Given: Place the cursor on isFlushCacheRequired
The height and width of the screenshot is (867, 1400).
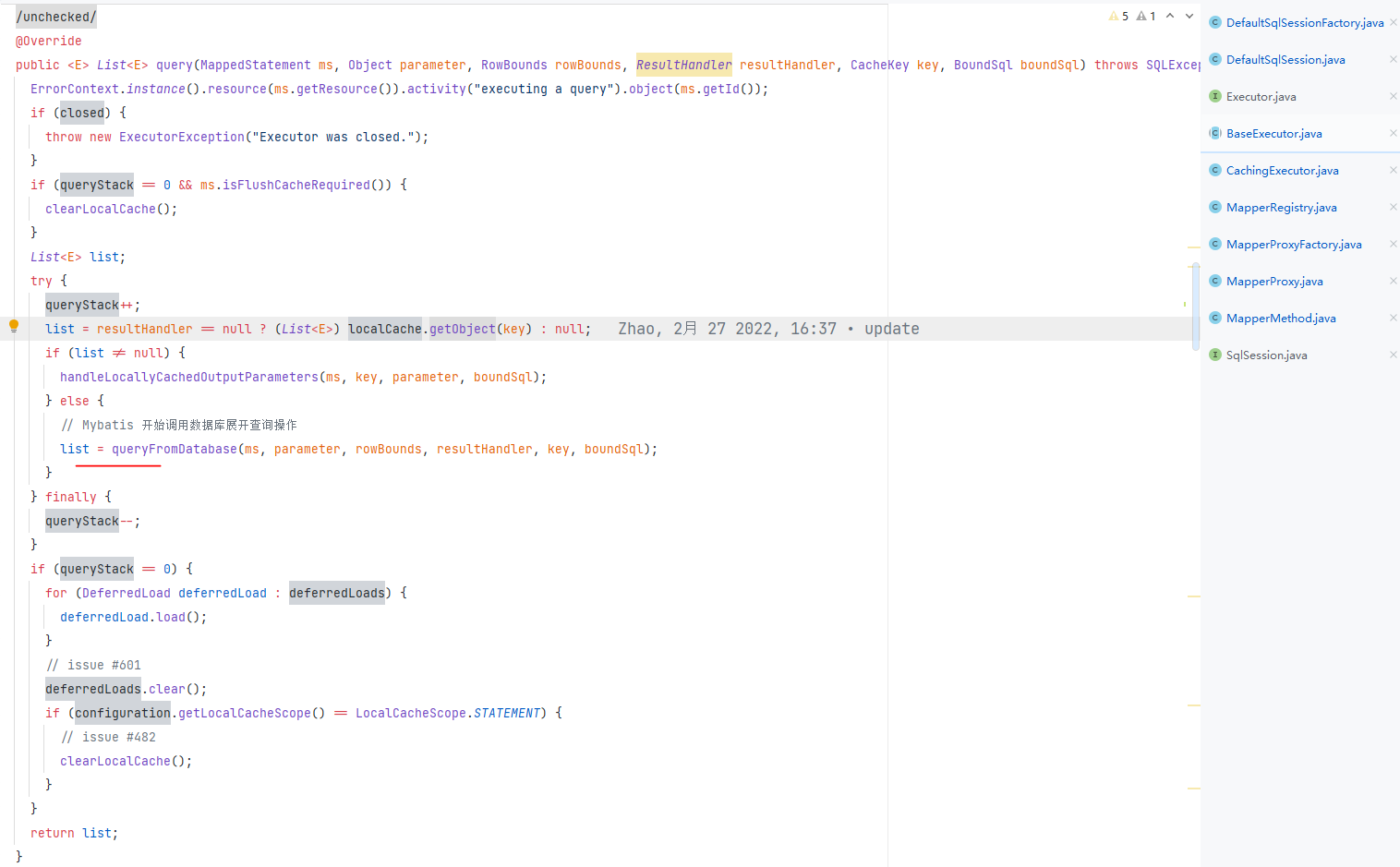Looking at the screenshot, I should [296, 185].
